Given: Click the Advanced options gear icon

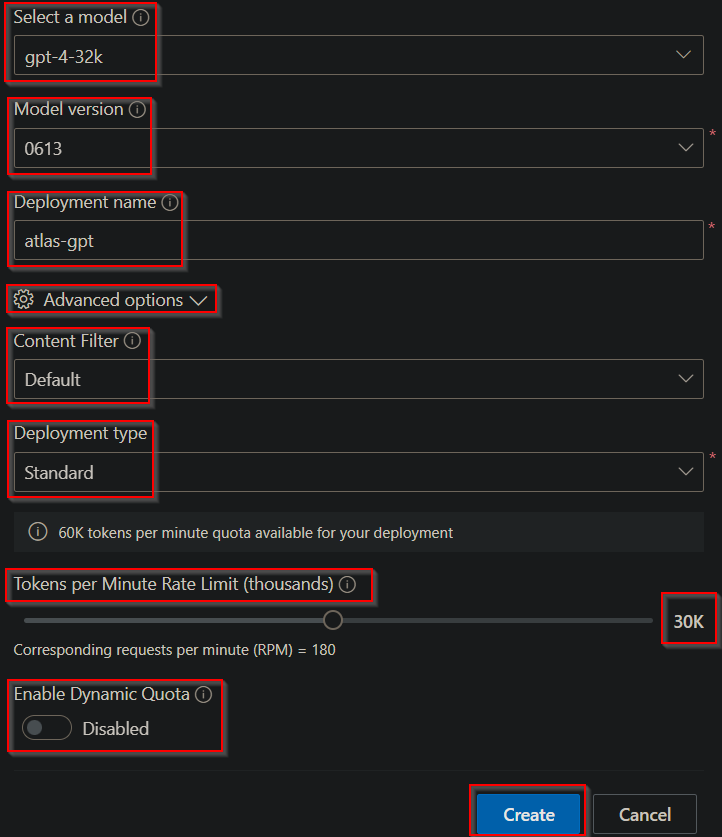Looking at the screenshot, I should (24, 300).
